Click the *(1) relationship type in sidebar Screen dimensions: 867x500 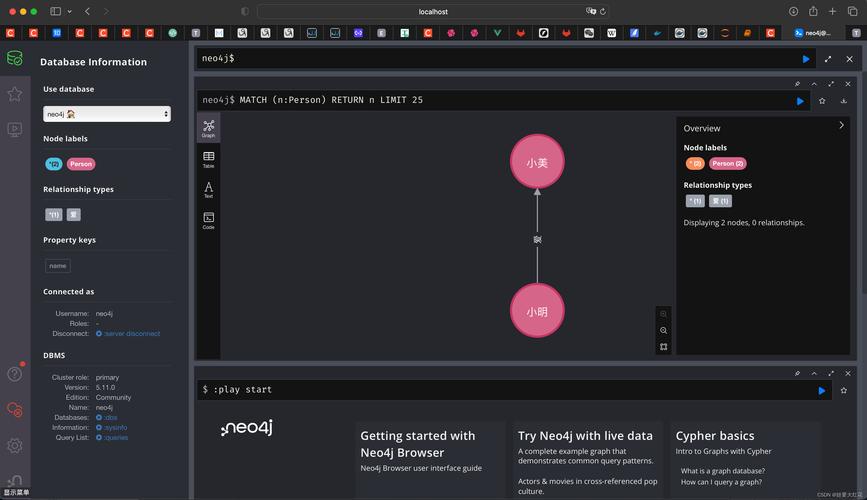pos(54,215)
